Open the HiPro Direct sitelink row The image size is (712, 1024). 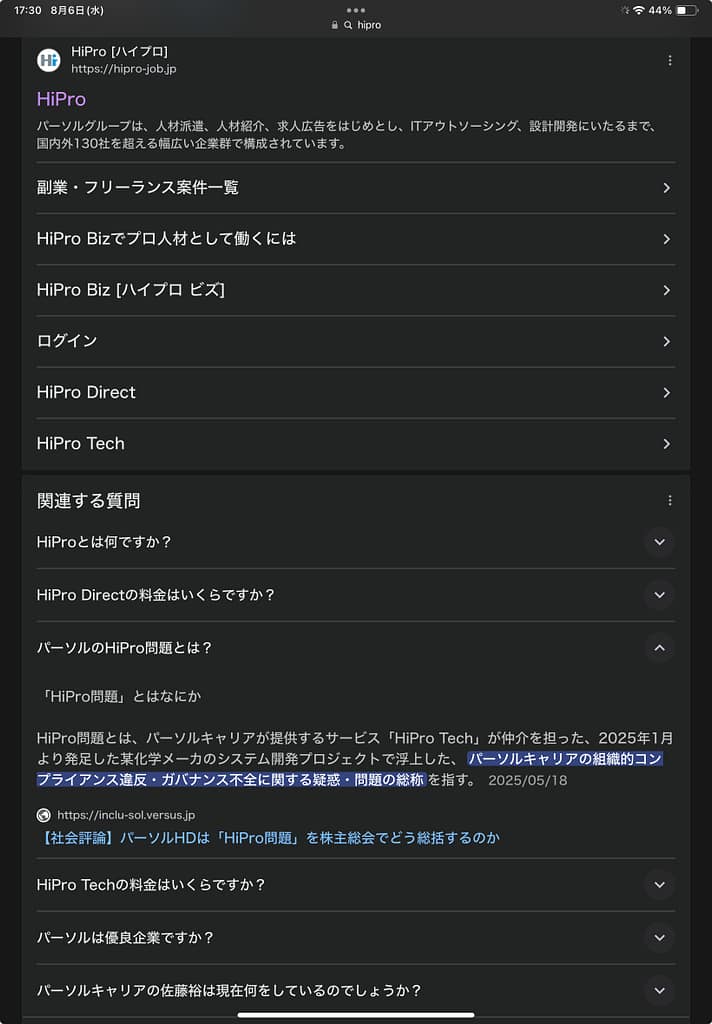click(355, 392)
